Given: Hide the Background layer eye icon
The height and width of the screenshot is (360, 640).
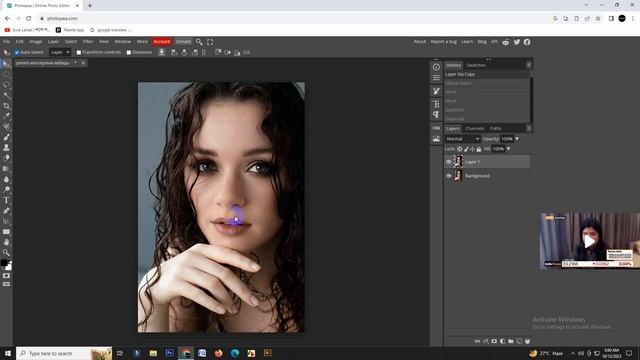Looking at the screenshot, I should [x=449, y=176].
